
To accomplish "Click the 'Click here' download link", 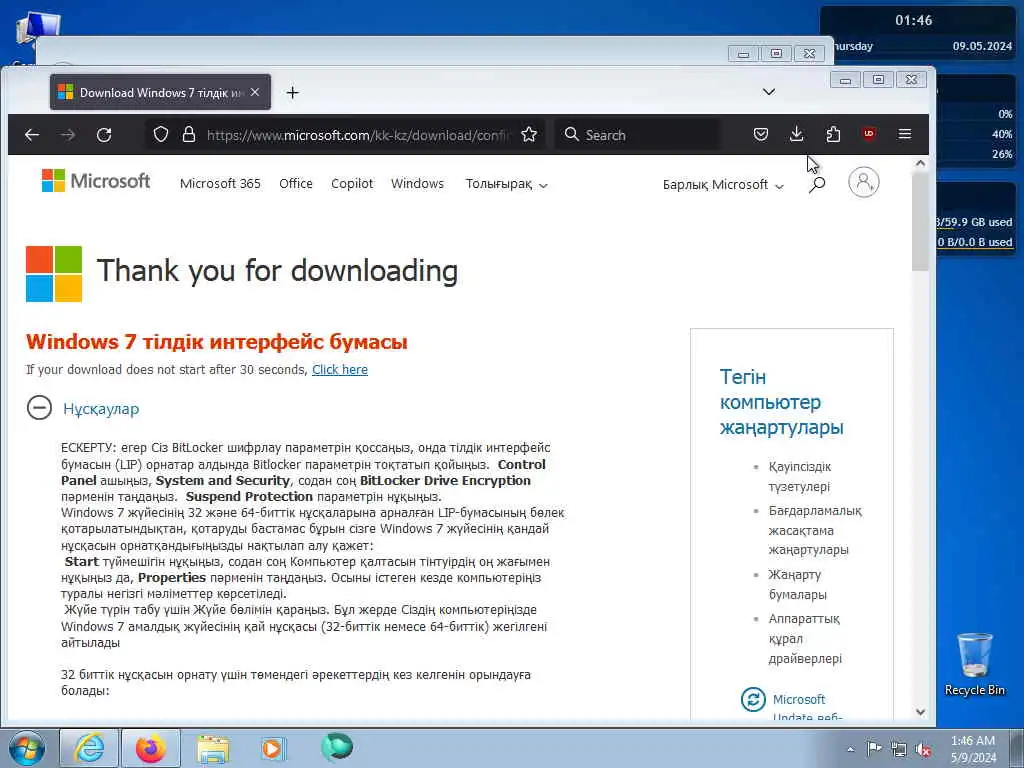I will tap(340, 370).
